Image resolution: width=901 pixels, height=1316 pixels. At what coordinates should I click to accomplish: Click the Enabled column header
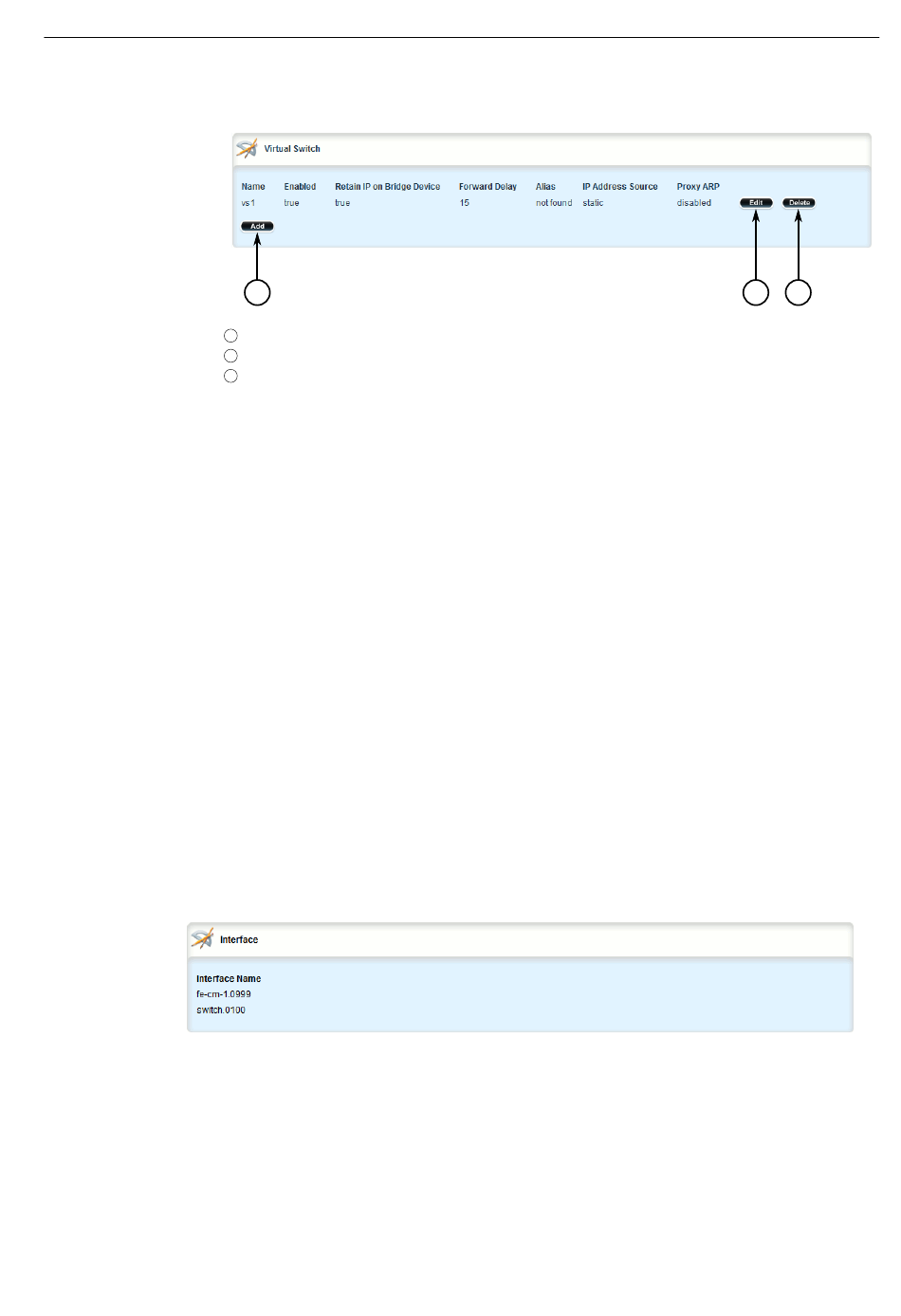(x=300, y=187)
